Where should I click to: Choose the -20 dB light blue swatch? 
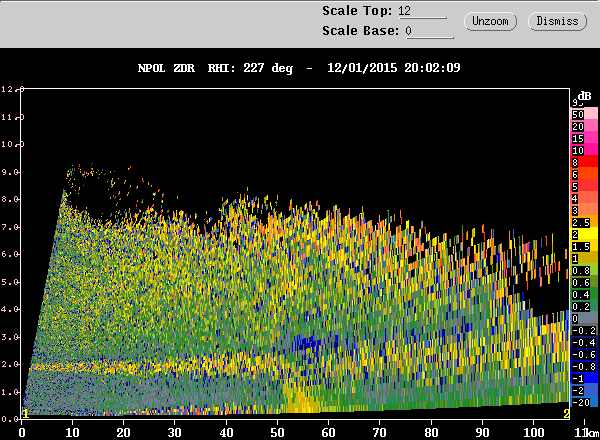(x=584, y=403)
